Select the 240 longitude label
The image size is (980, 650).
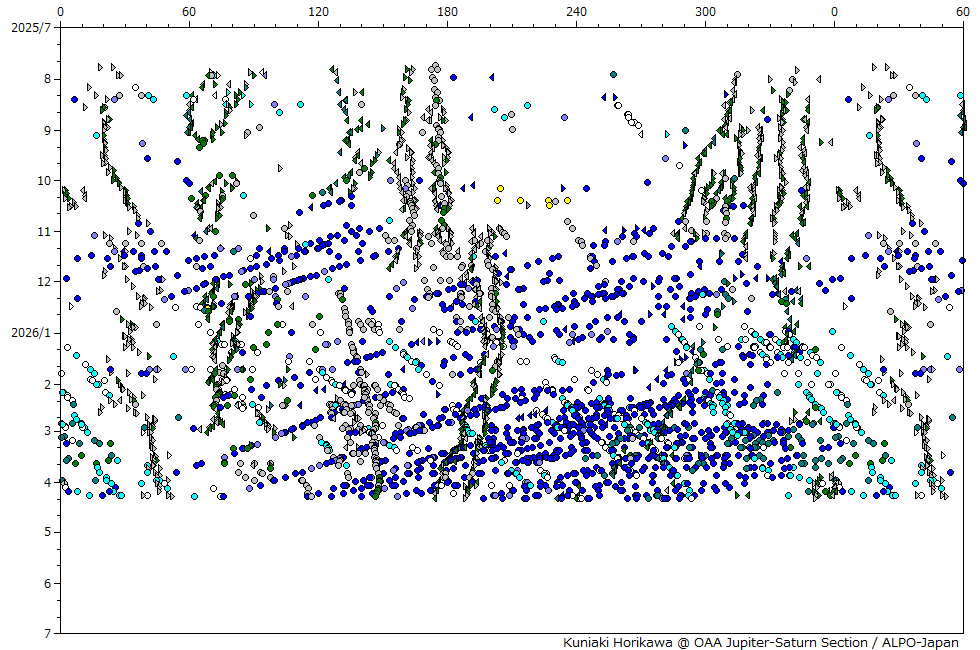tap(576, 11)
